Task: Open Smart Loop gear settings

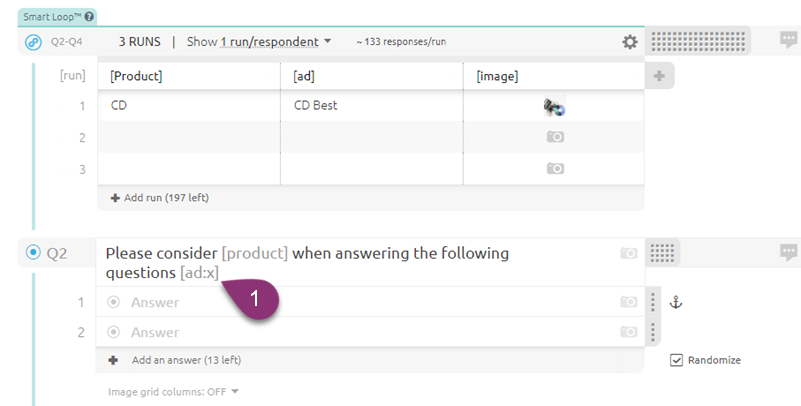Action: [x=629, y=42]
